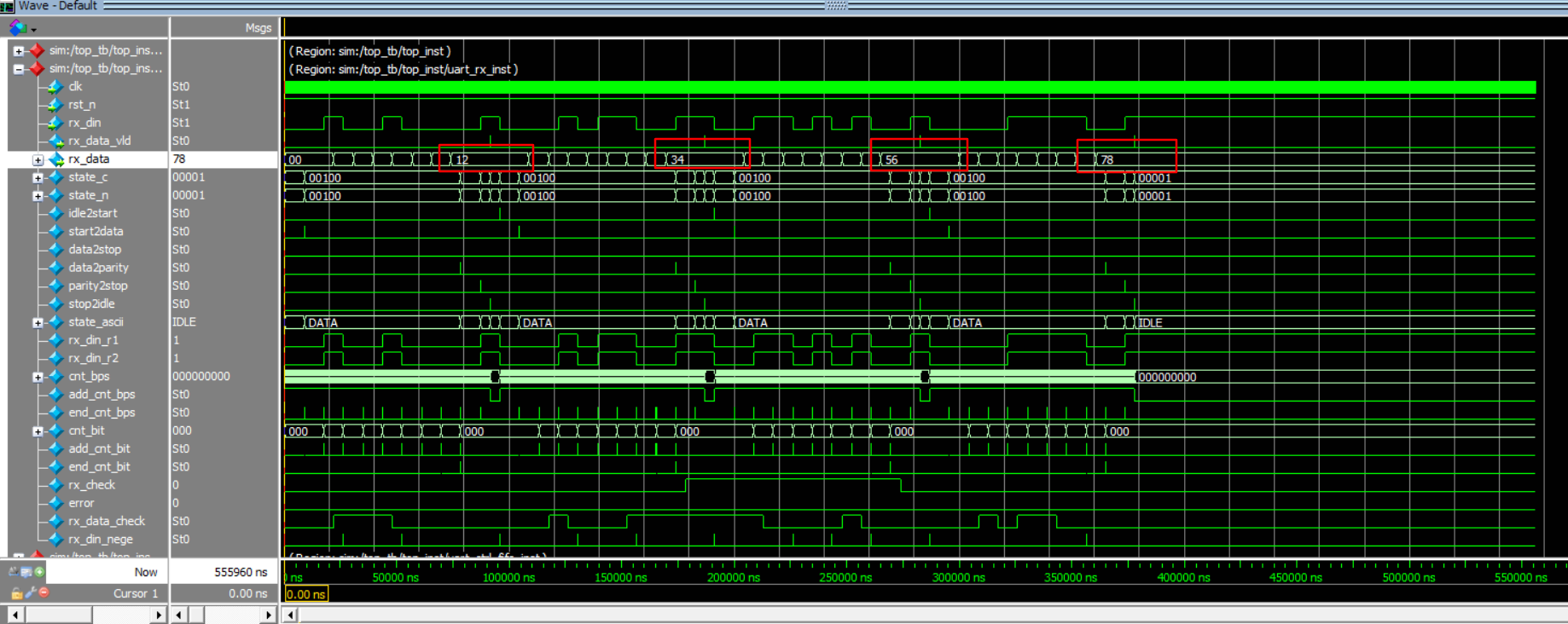This screenshot has height=624, width=1568.
Task: Open cursor properties with the wrench icon
Action: pyautogui.click(x=30, y=592)
